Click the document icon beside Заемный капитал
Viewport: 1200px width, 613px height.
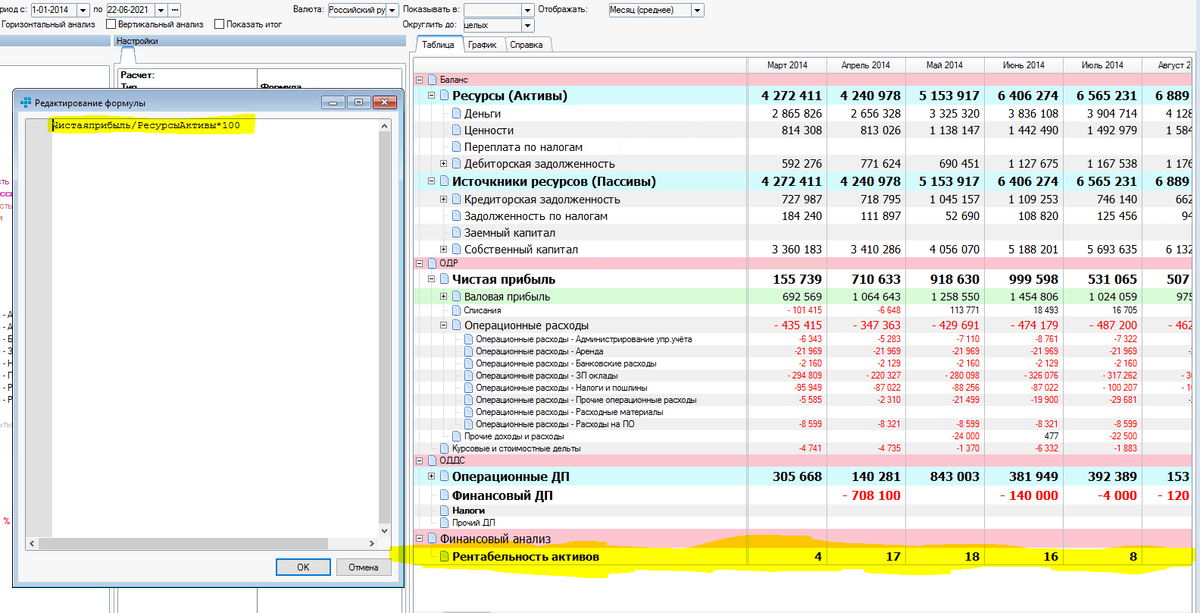(456, 232)
